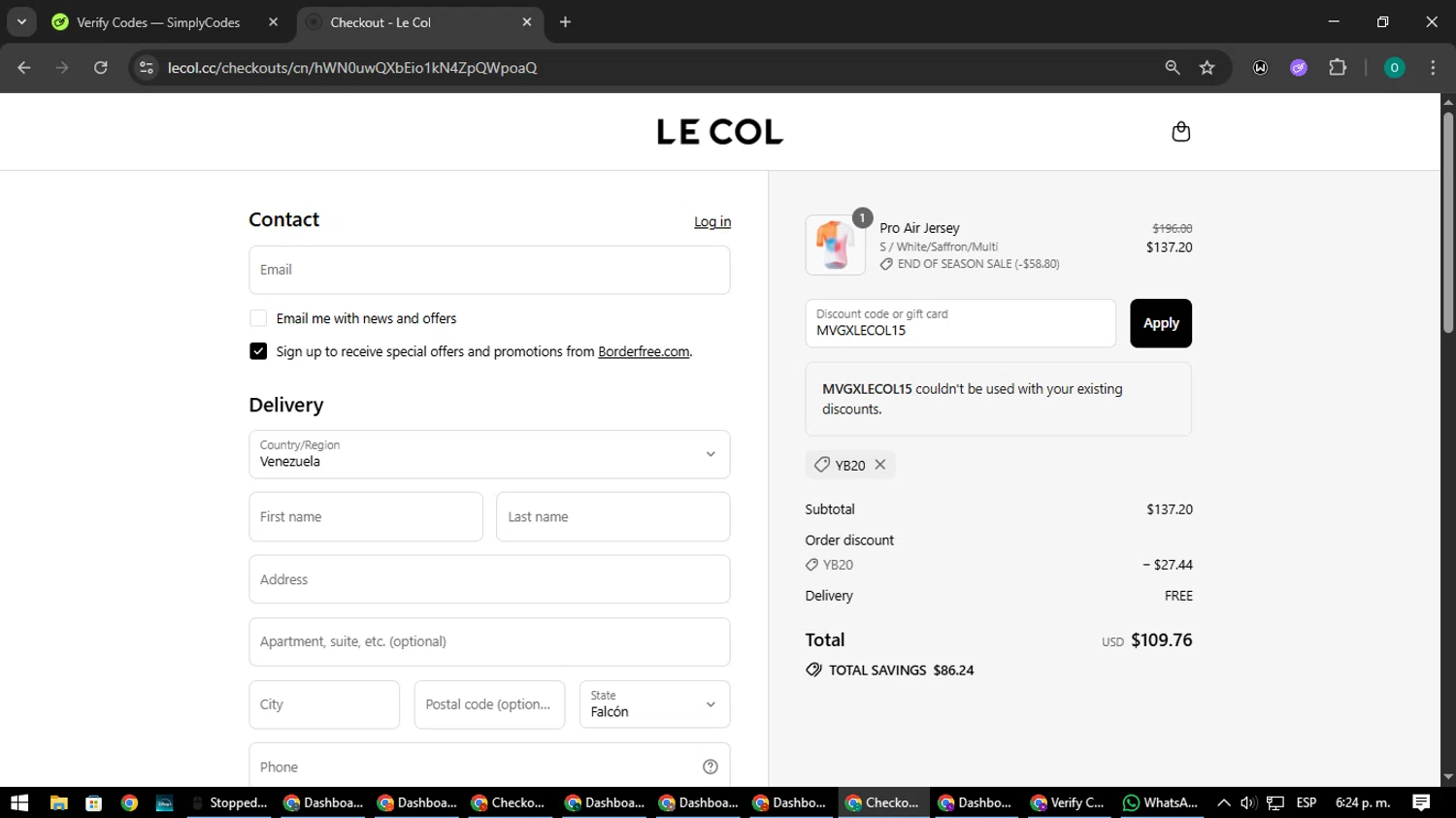Remove the YB20 discount tag
This screenshot has height=818, width=1456.
point(880,465)
